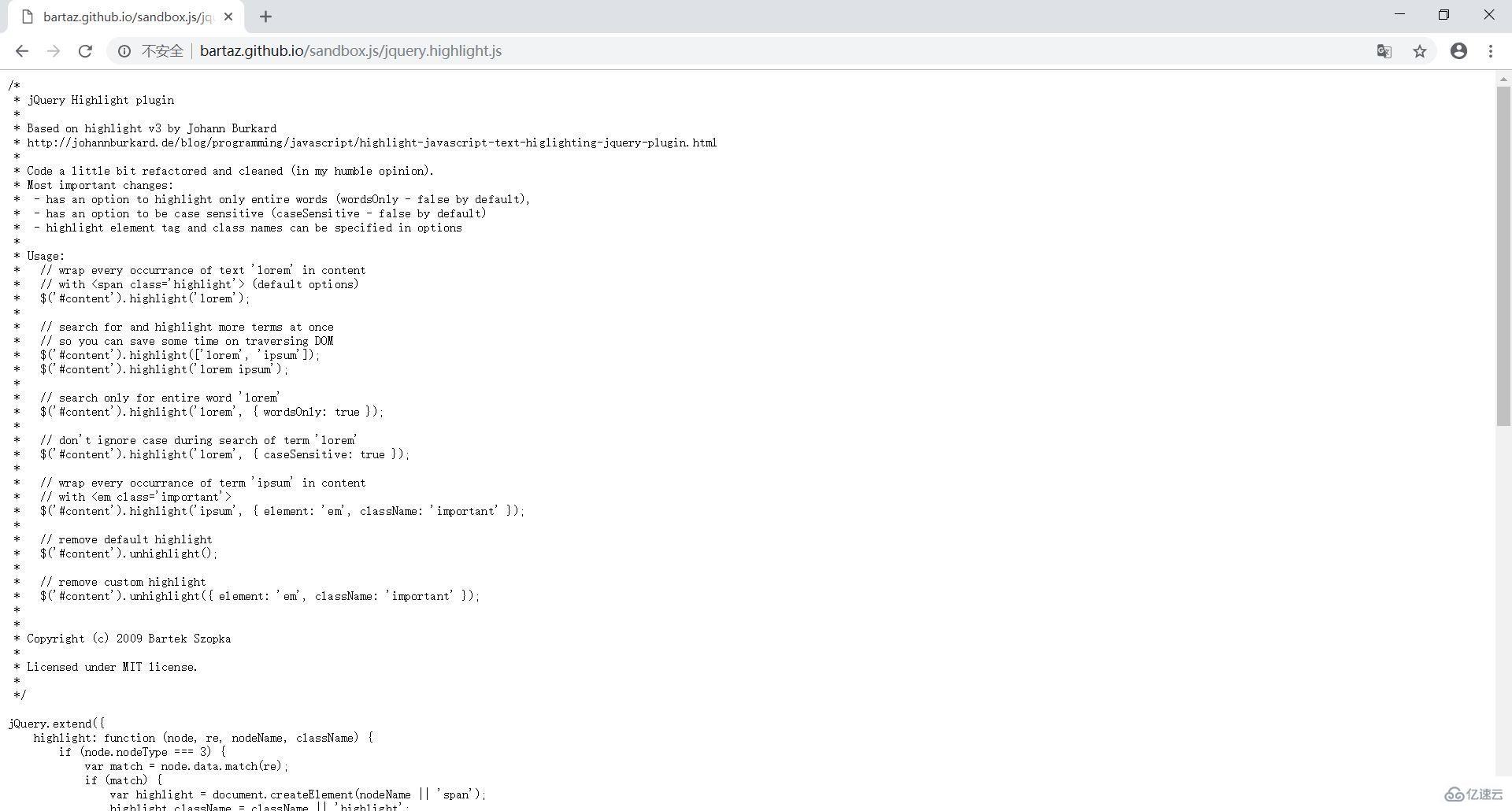This screenshot has height=811, width=1512.
Task: Click the $('#content').unhighlight(); line
Action: 128,554
